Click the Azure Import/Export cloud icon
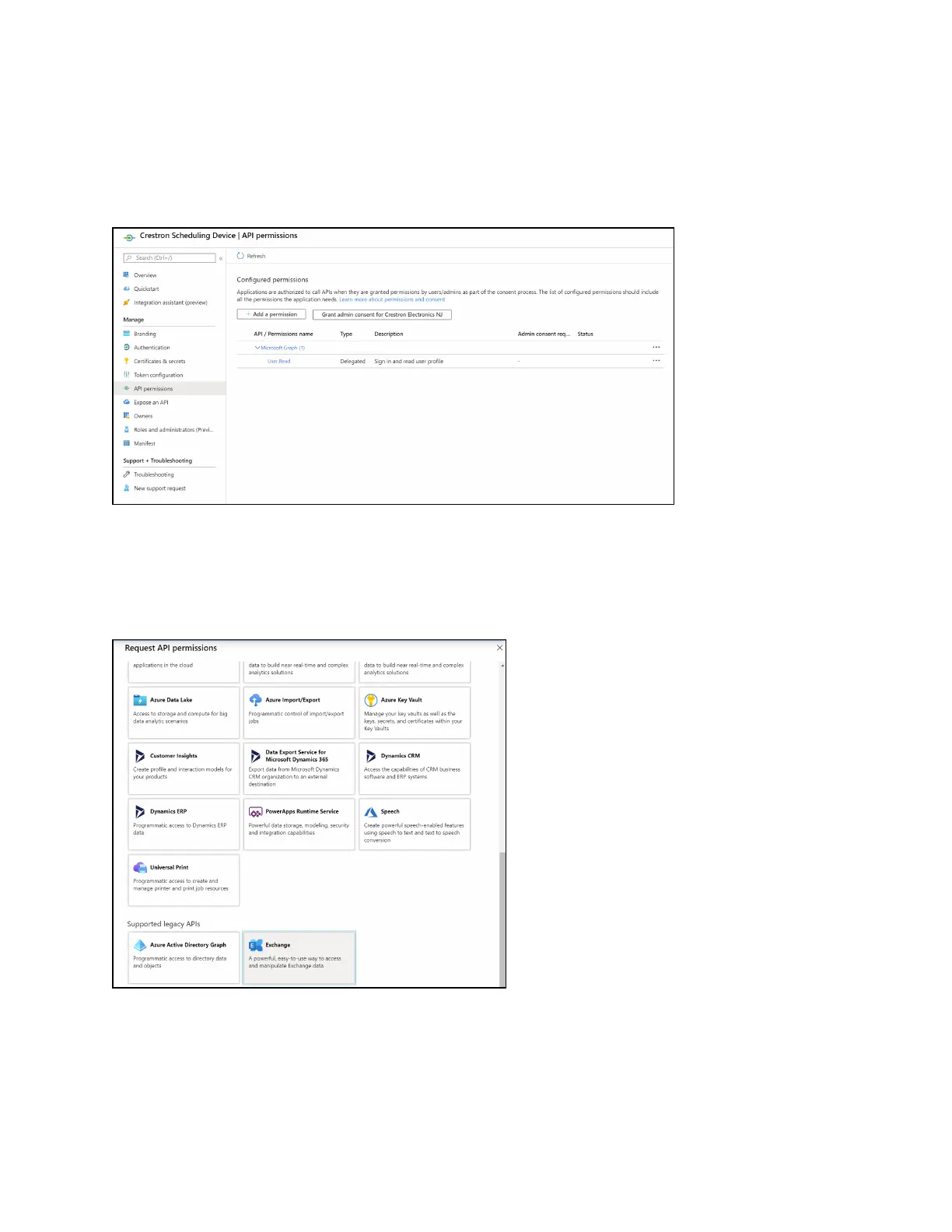952x1232 pixels. [255, 700]
